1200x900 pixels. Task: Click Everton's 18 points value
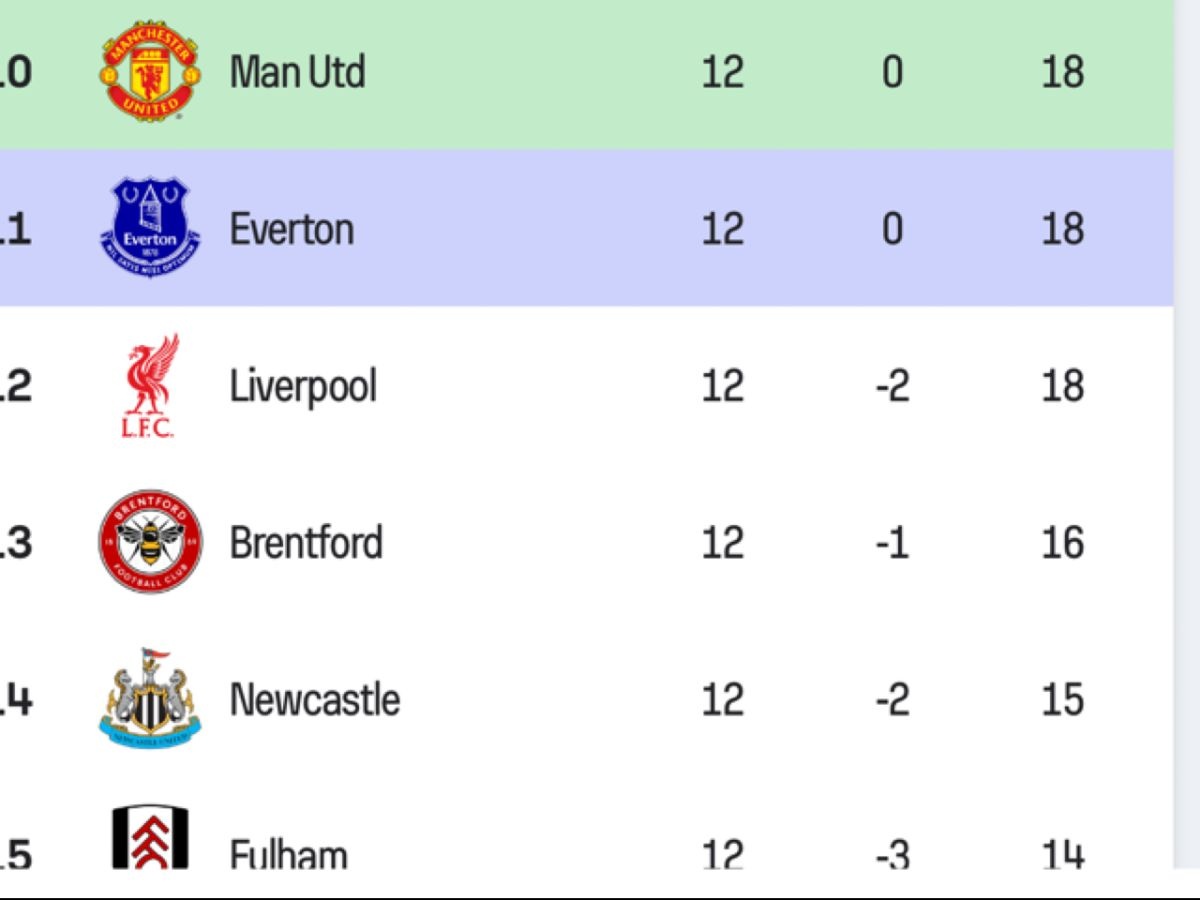pos(1062,229)
